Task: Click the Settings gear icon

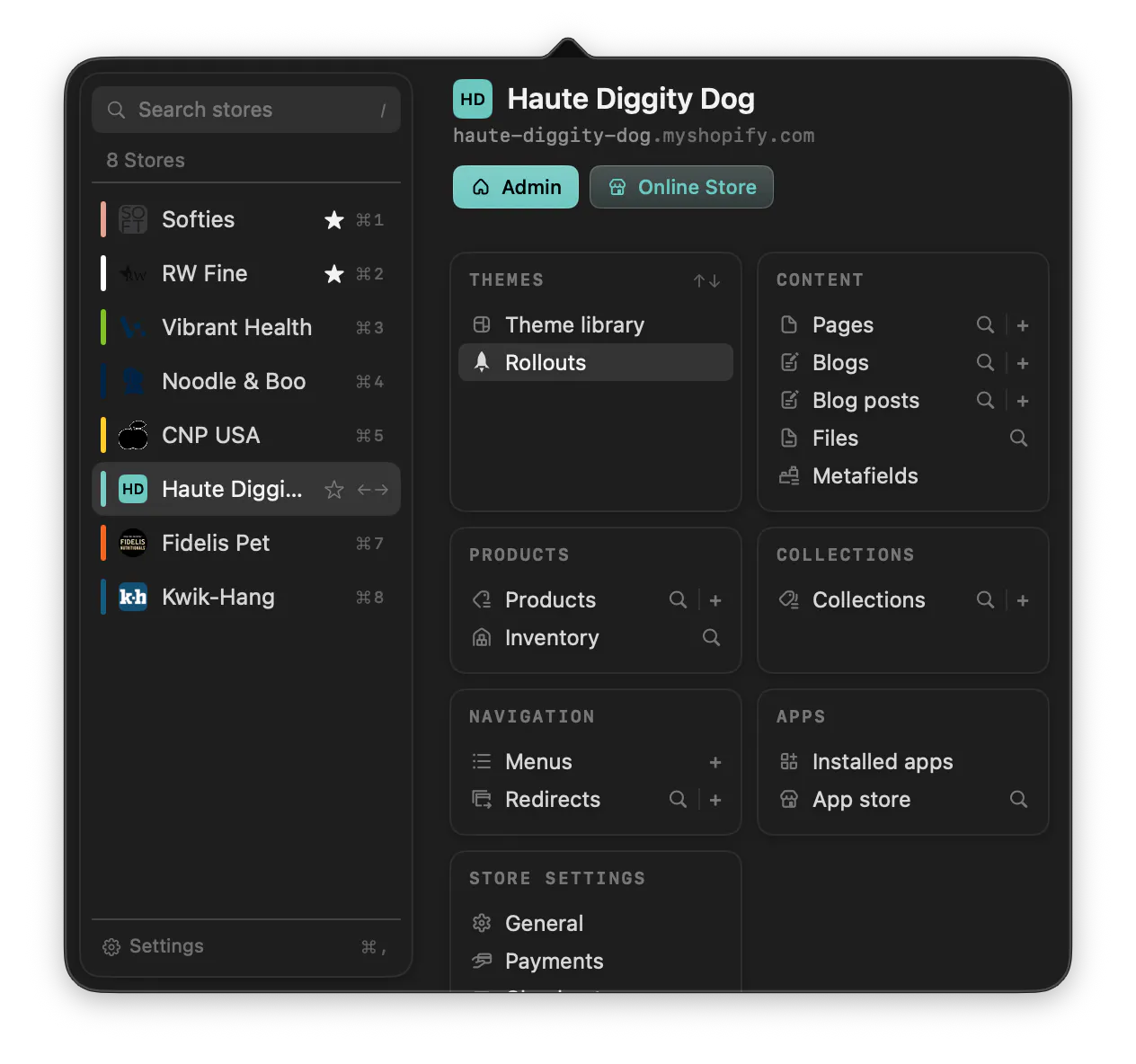Action: tap(111, 947)
